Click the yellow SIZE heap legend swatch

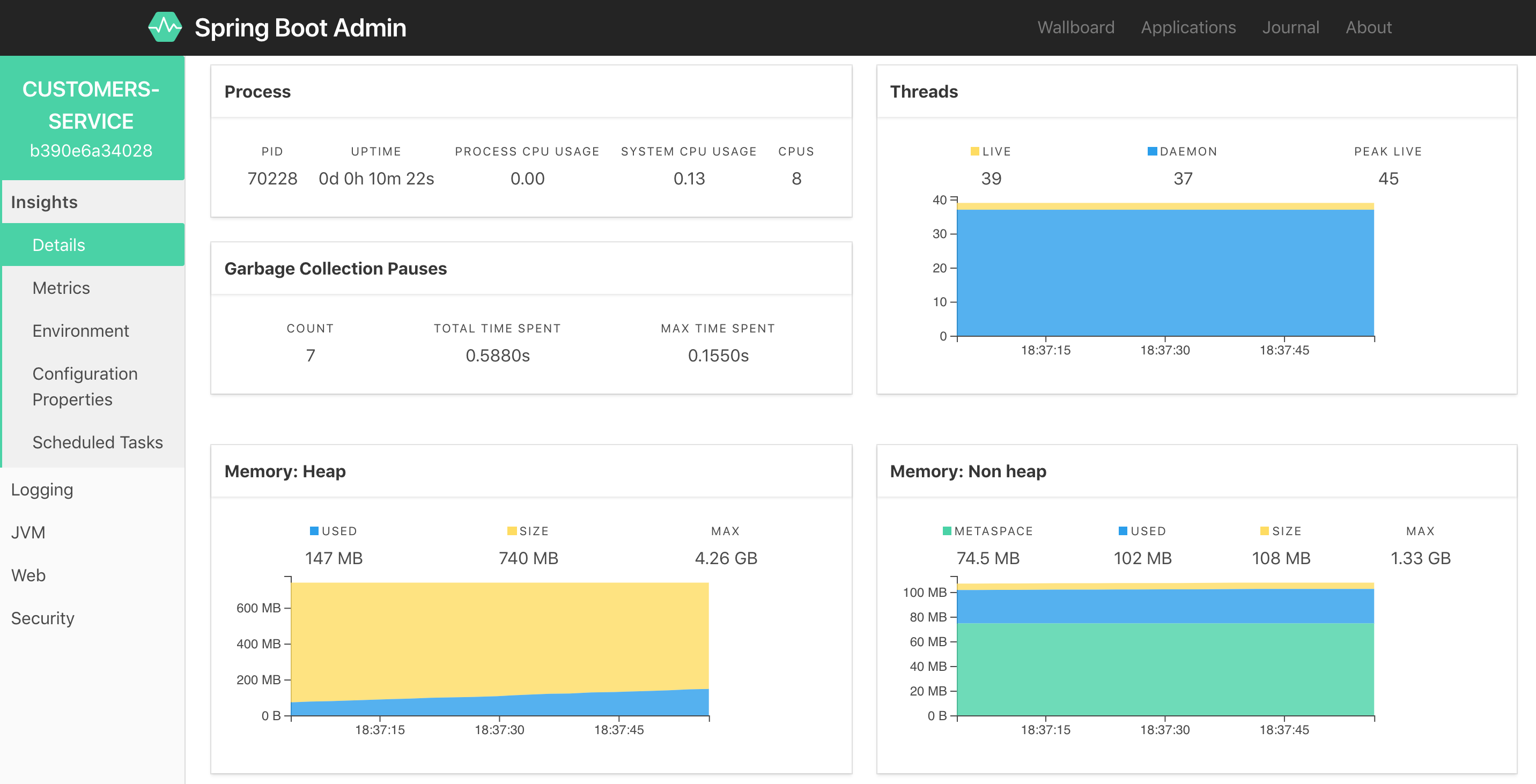(511, 530)
